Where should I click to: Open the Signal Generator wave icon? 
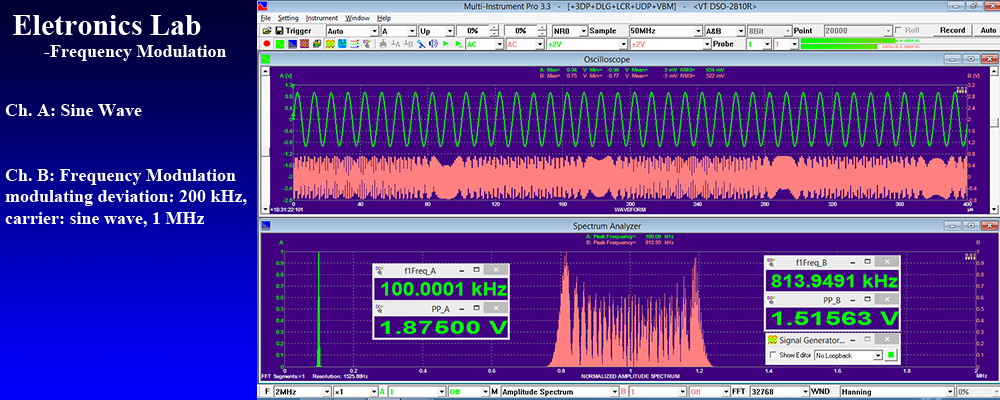point(330,44)
